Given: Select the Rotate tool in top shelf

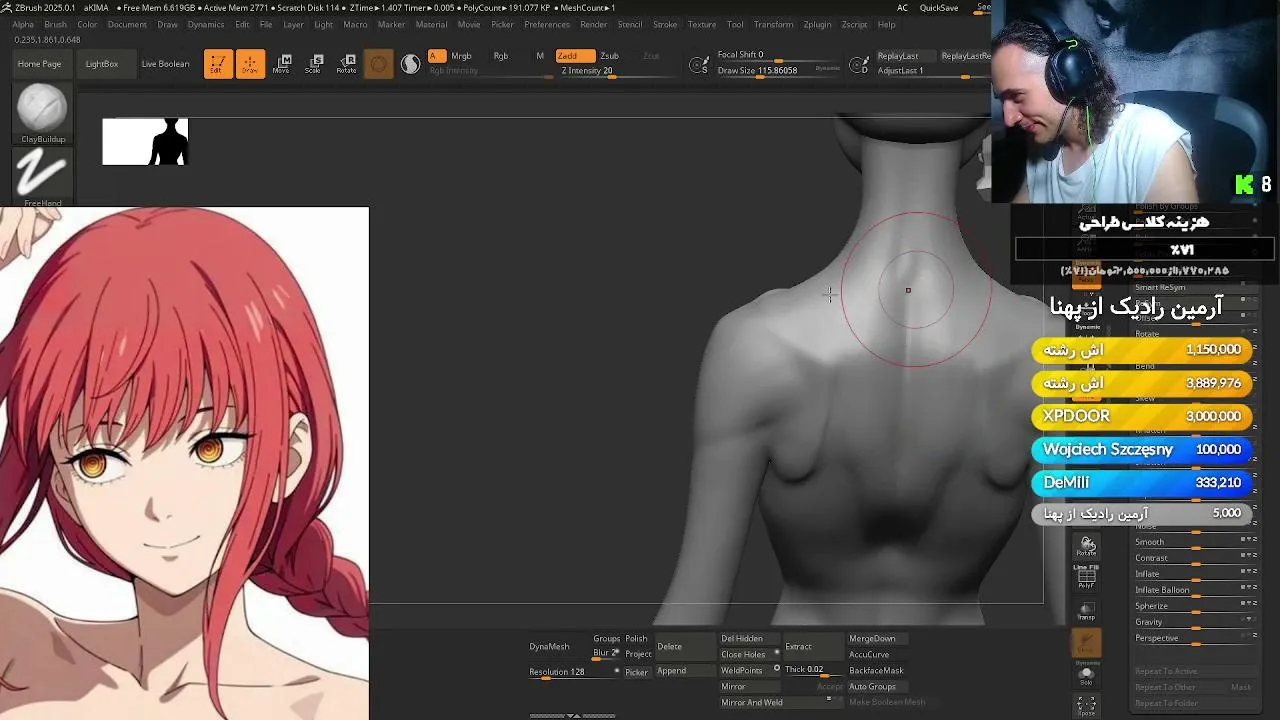Looking at the screenshot, I should coord(346,64).
